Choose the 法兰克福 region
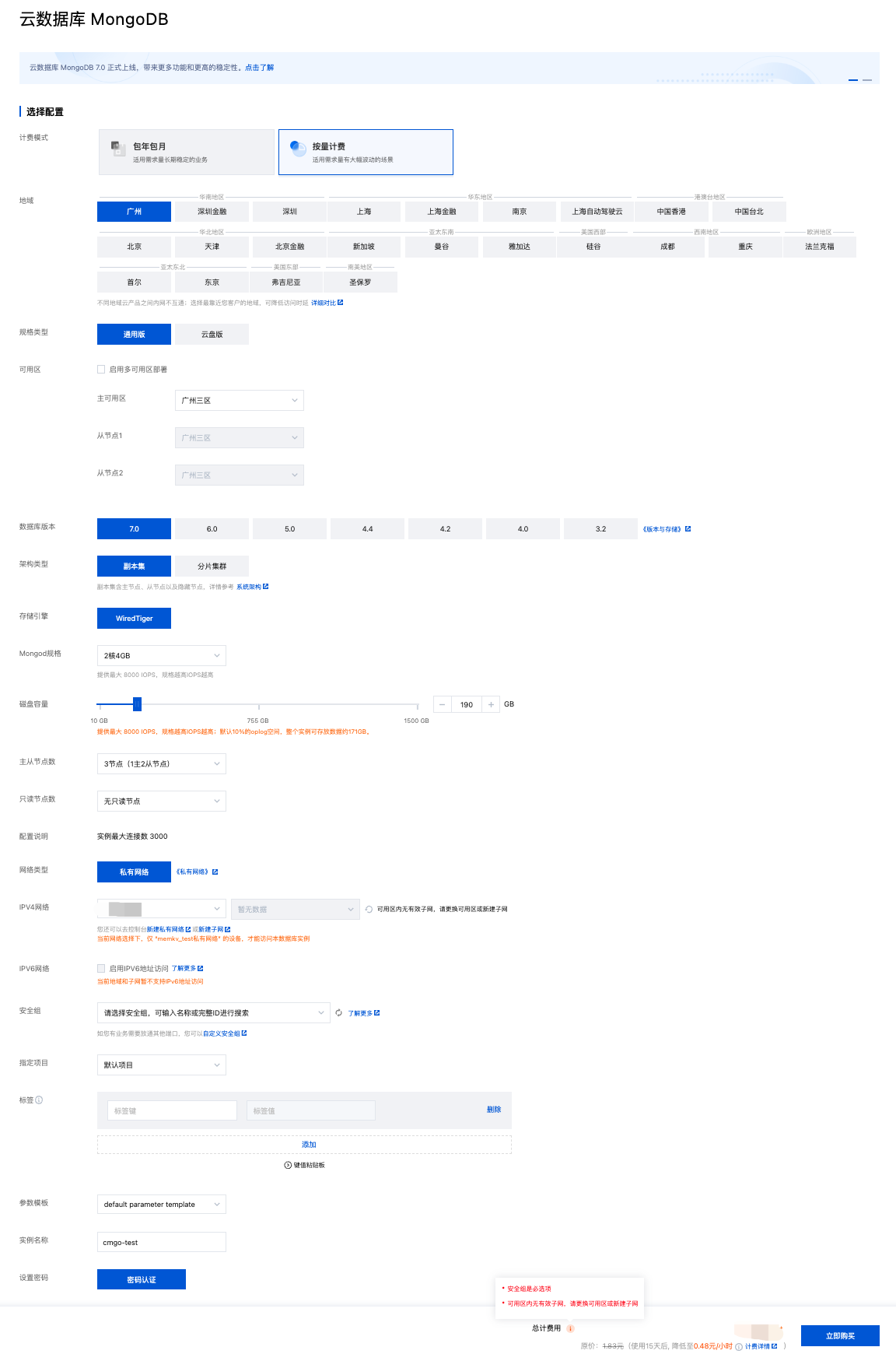 tap(820, 247)
